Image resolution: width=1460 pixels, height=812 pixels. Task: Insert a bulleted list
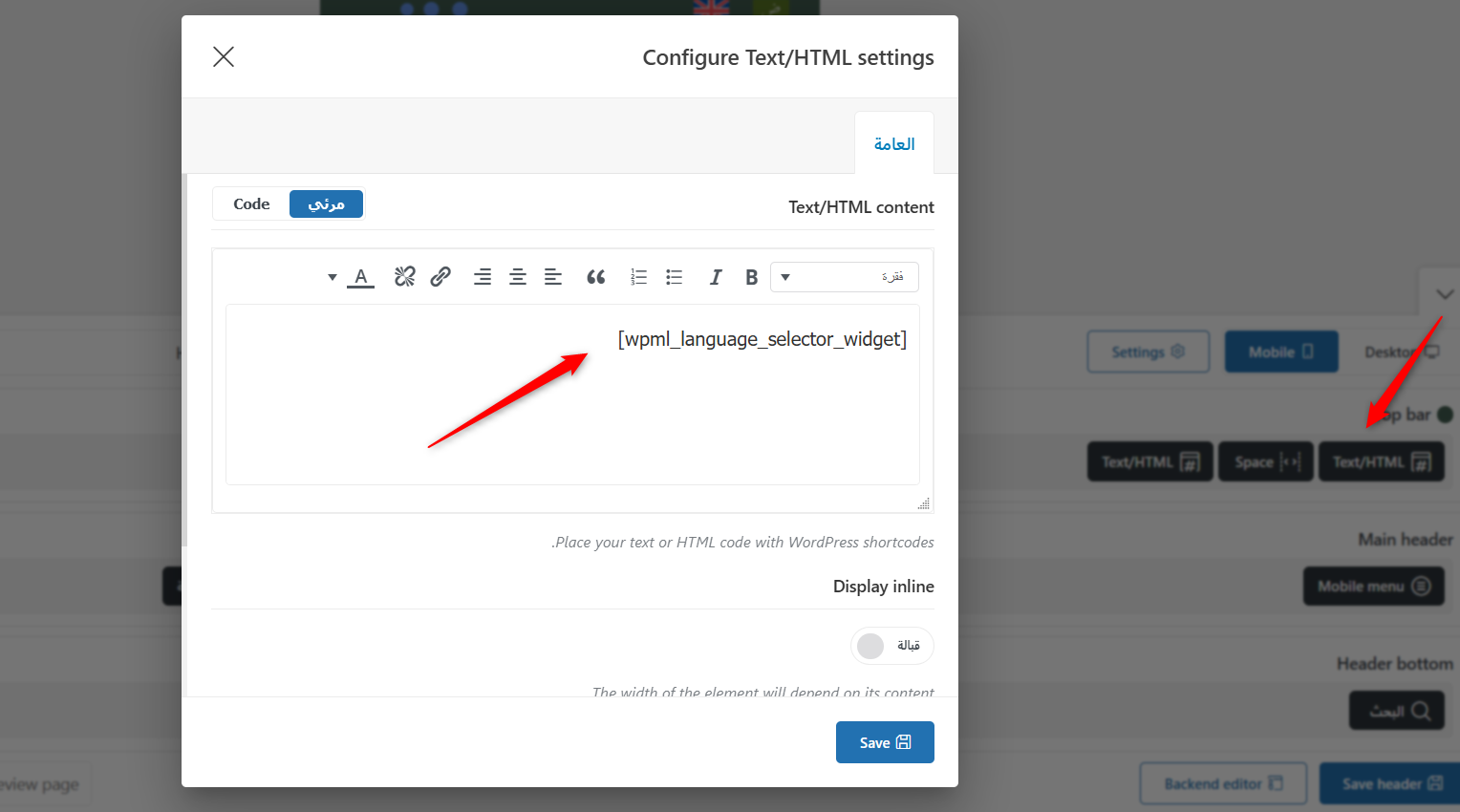pos(675,277)
